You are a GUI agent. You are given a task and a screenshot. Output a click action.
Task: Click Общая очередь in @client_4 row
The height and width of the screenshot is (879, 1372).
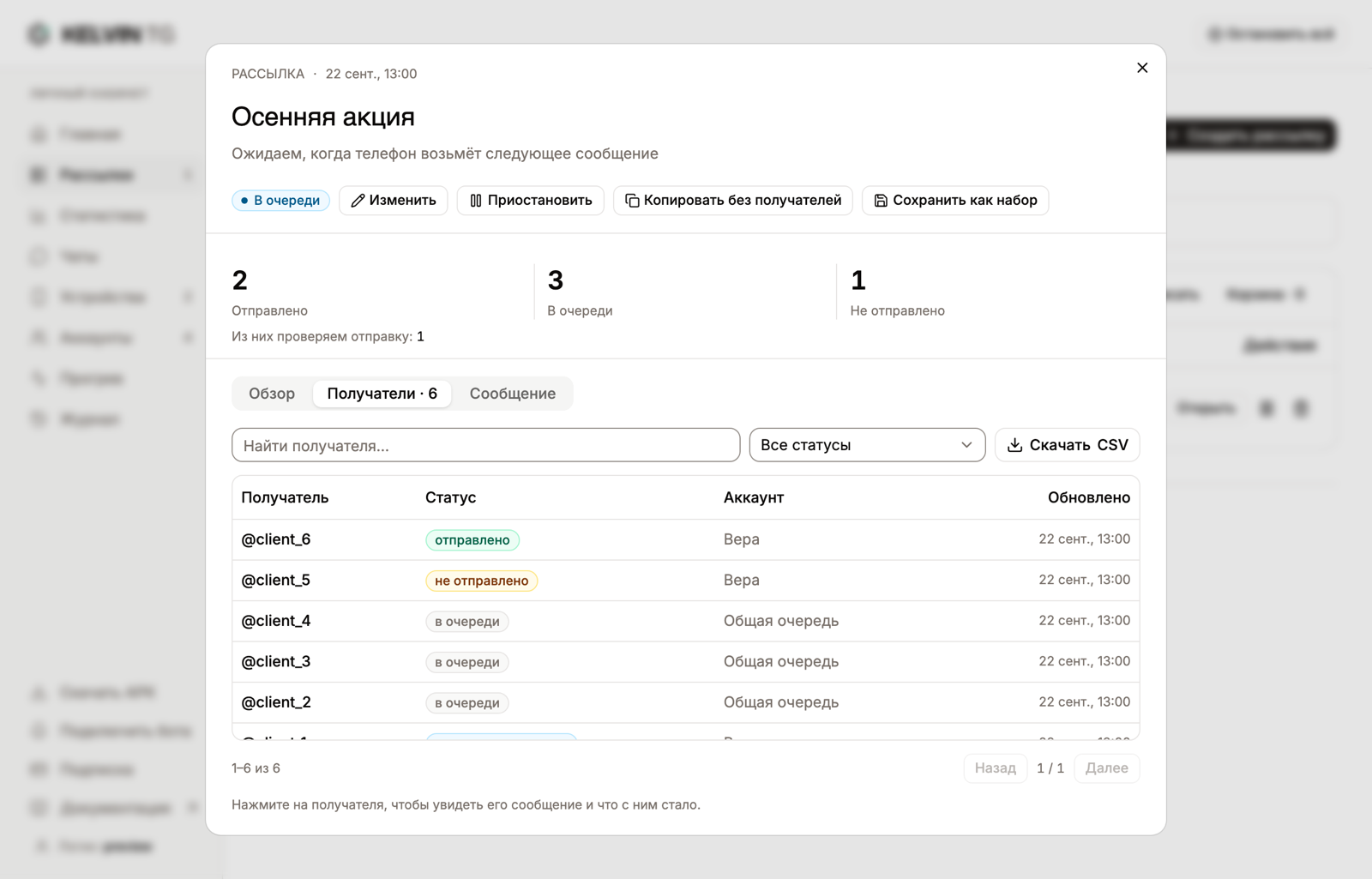pyautogui.click(x=781, y=621)
